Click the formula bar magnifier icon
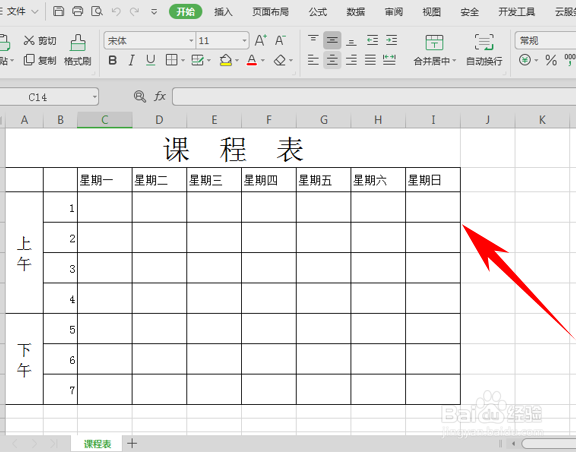The width and height of the screenshot is (576, 452). click(x=139, y=97)
